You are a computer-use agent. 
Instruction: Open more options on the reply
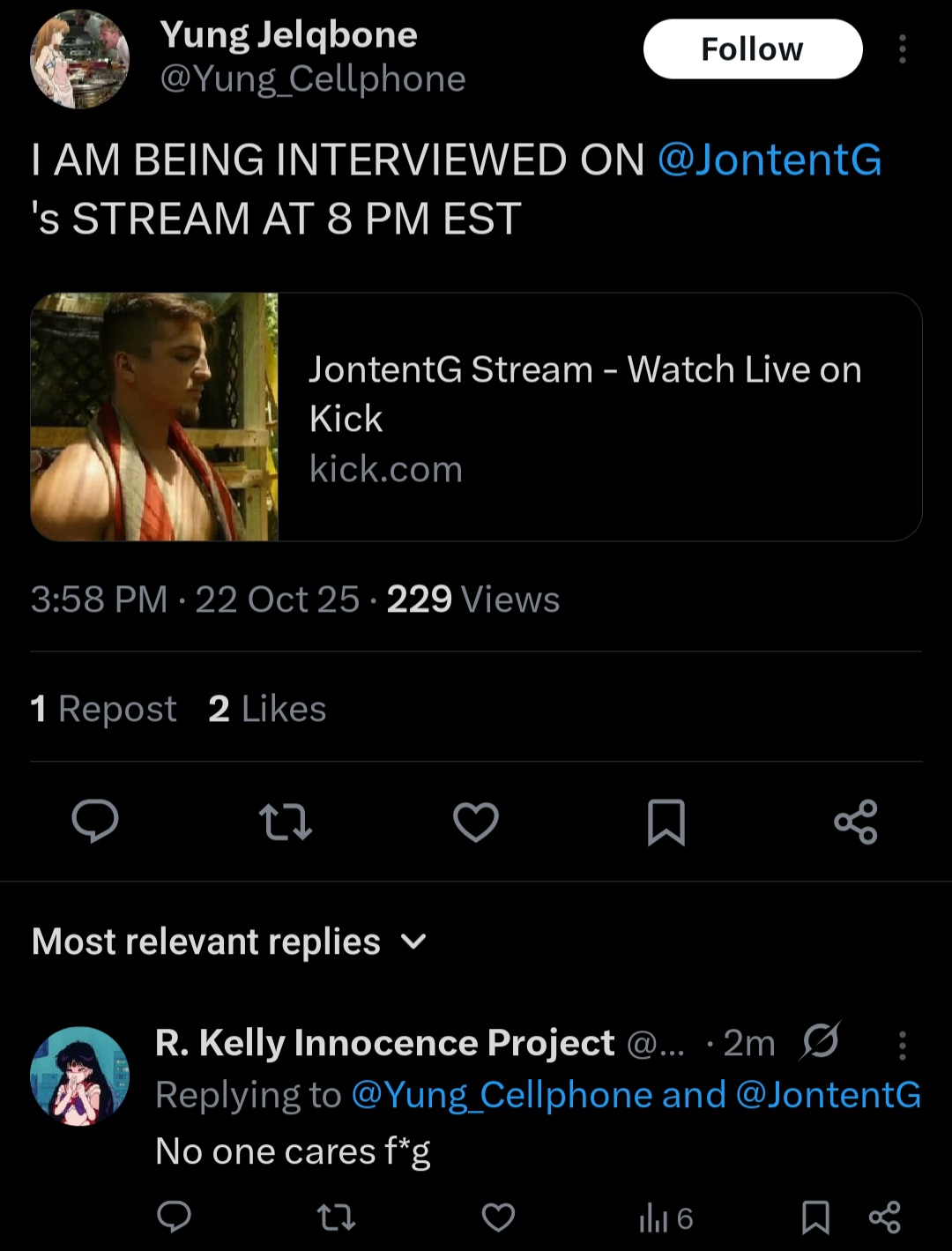(902, 1045)
